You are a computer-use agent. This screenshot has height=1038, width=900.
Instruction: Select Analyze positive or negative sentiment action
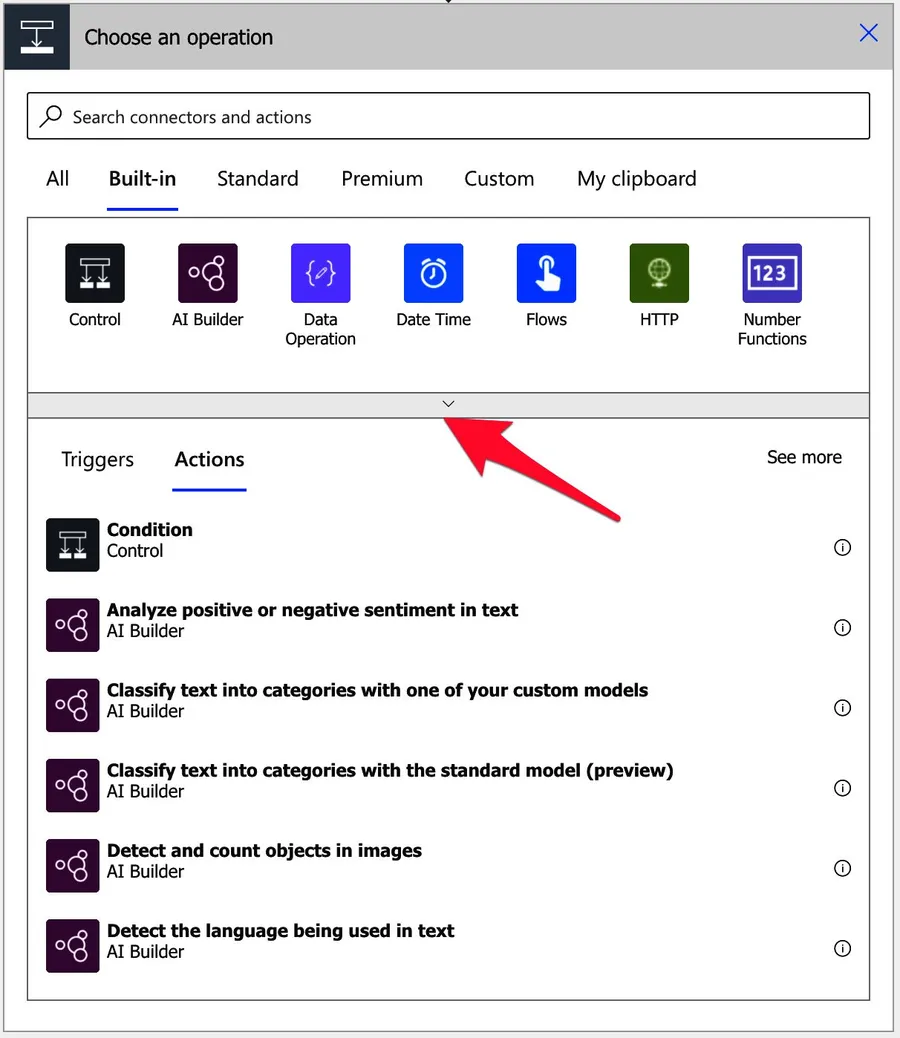[312, 620]
